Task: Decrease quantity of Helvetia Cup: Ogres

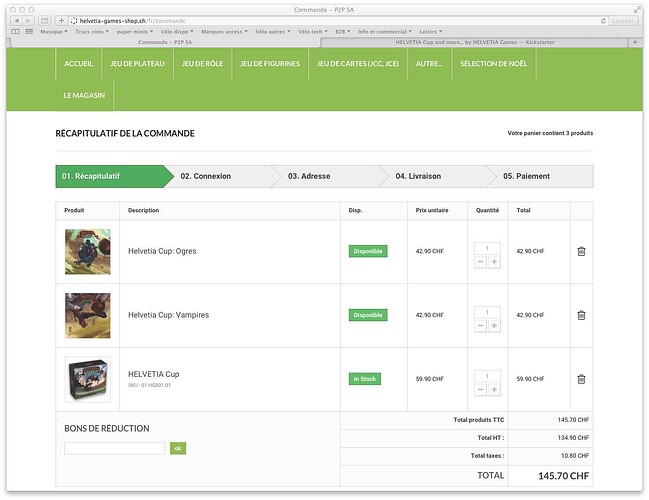Action: coord(480,262)
